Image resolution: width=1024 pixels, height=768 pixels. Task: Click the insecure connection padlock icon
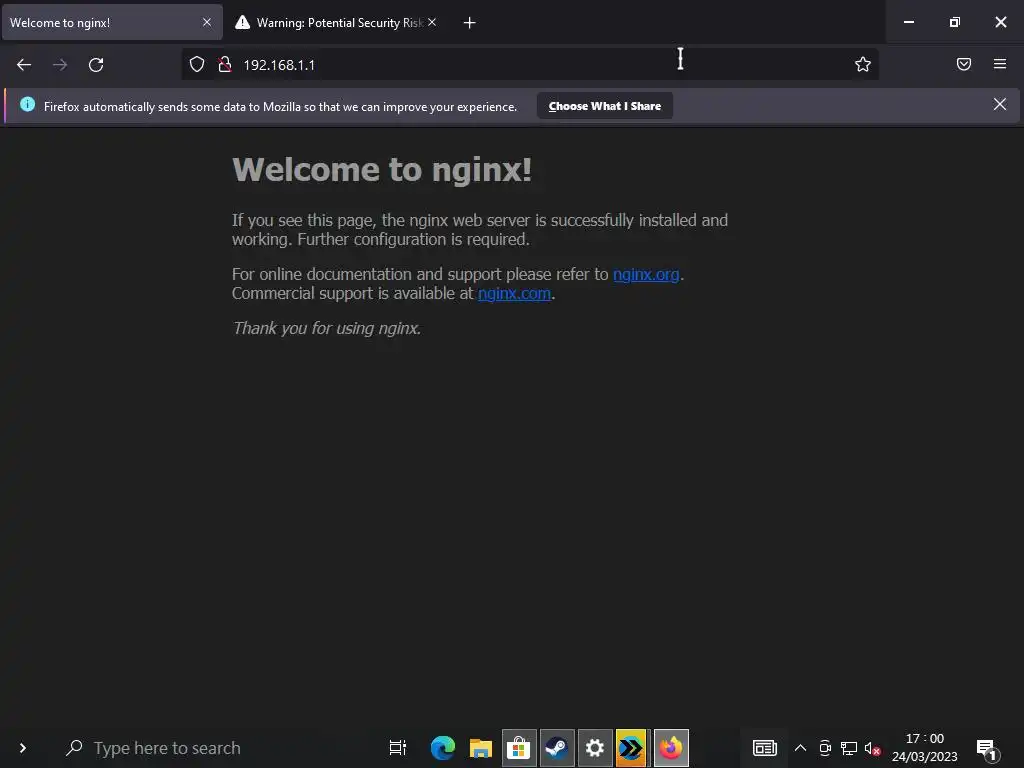(x=225, y=64)
